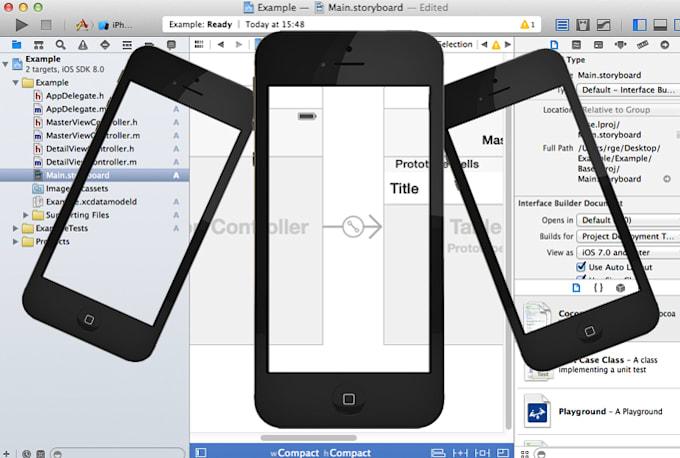Switch library to icon grid view

click(x=525, y=454)
